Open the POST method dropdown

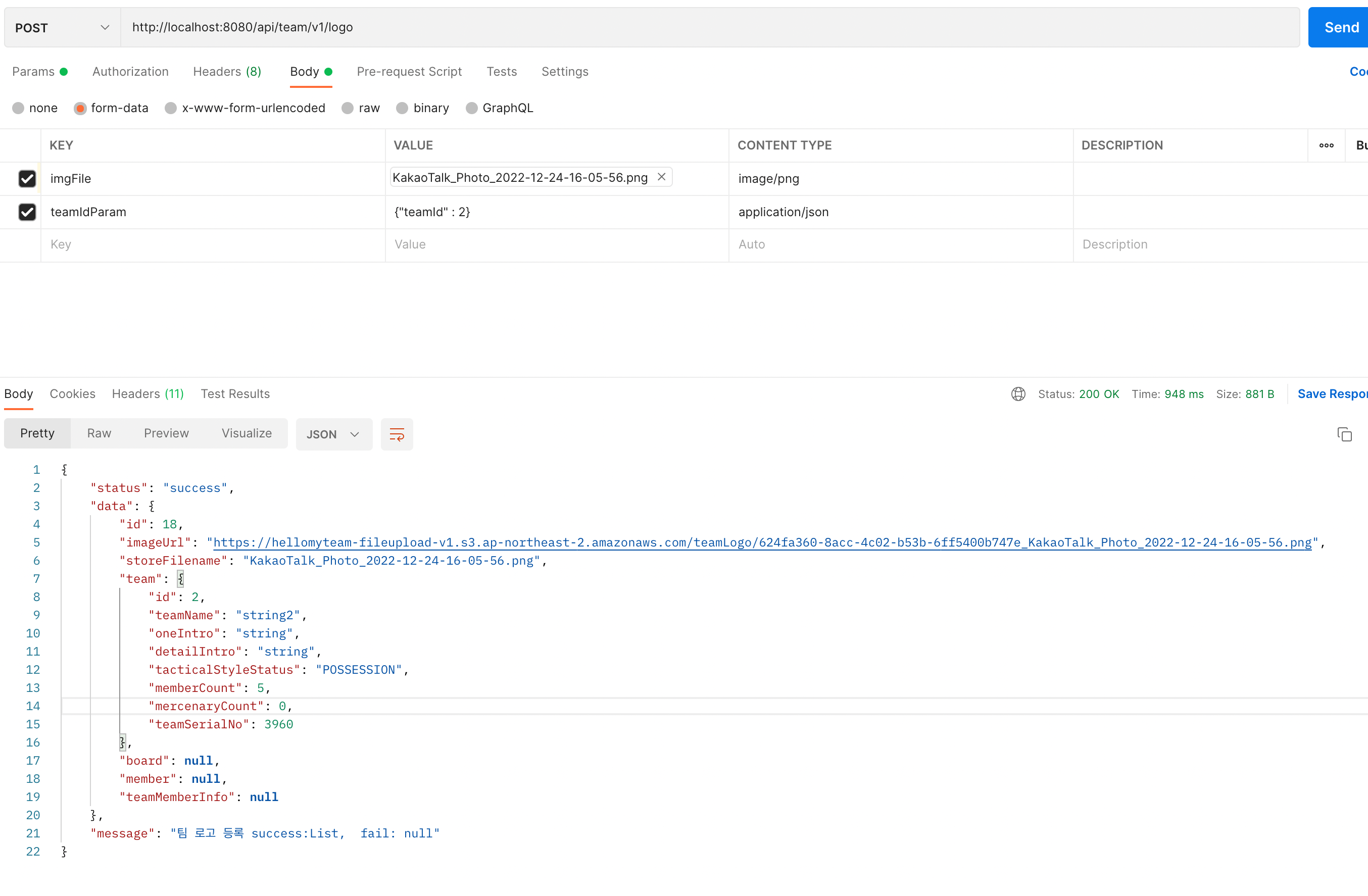click(62, 28)
